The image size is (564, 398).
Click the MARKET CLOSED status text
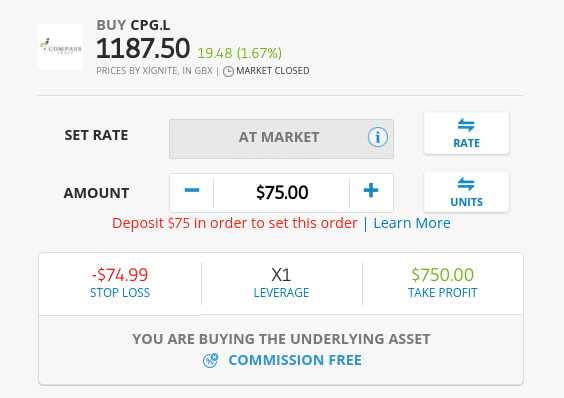[273, 71]
